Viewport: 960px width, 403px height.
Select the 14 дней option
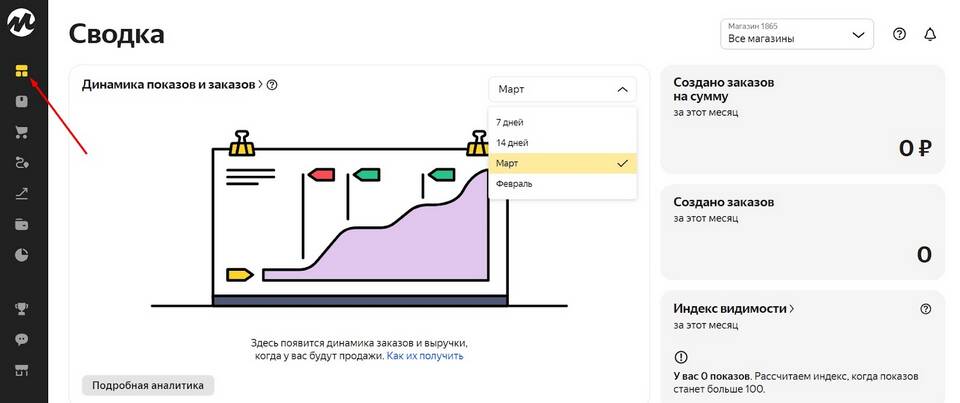pos(512,143)
